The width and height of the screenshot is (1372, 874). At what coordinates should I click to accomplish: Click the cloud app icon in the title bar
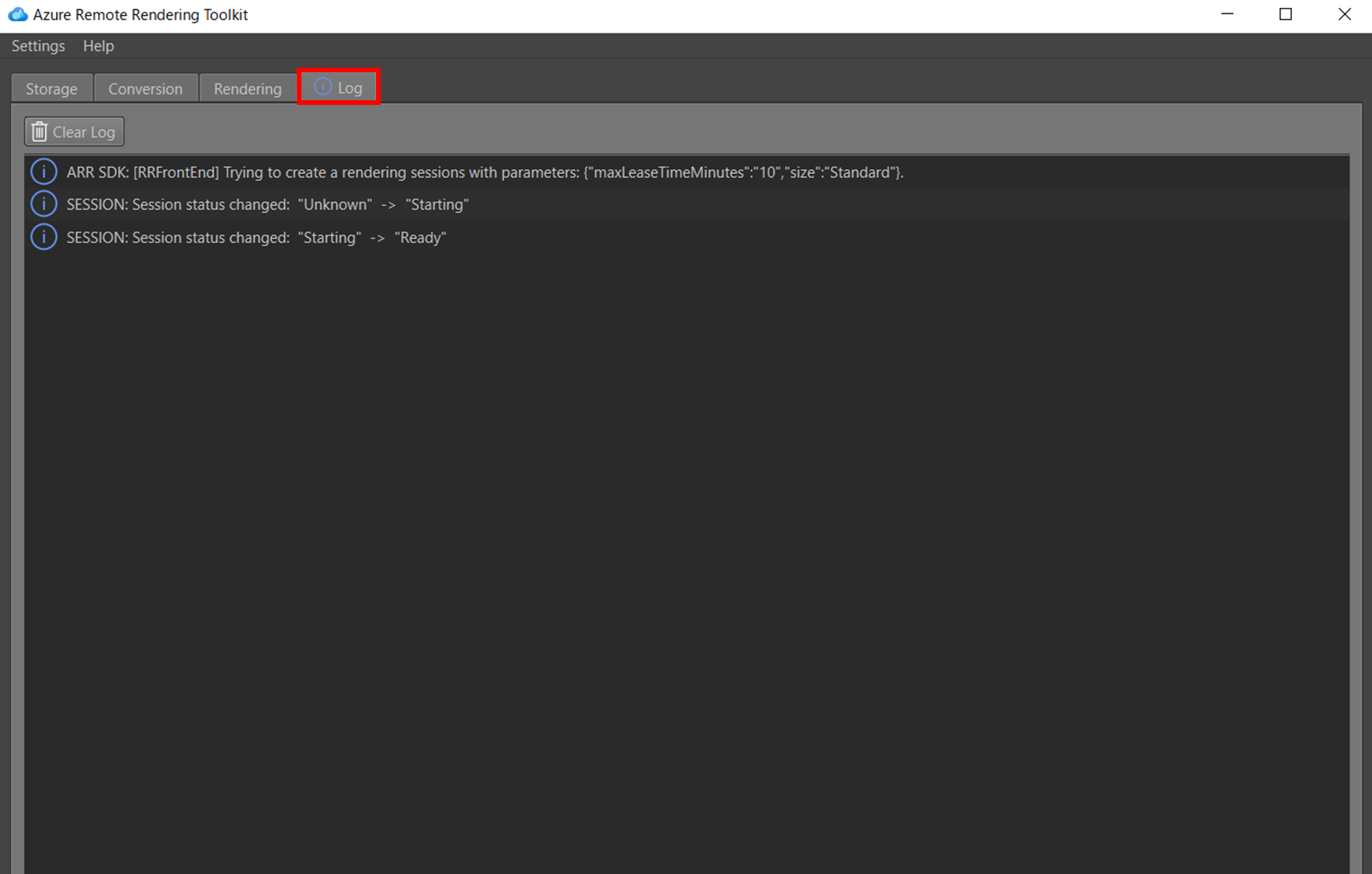[x=17, y=14]
